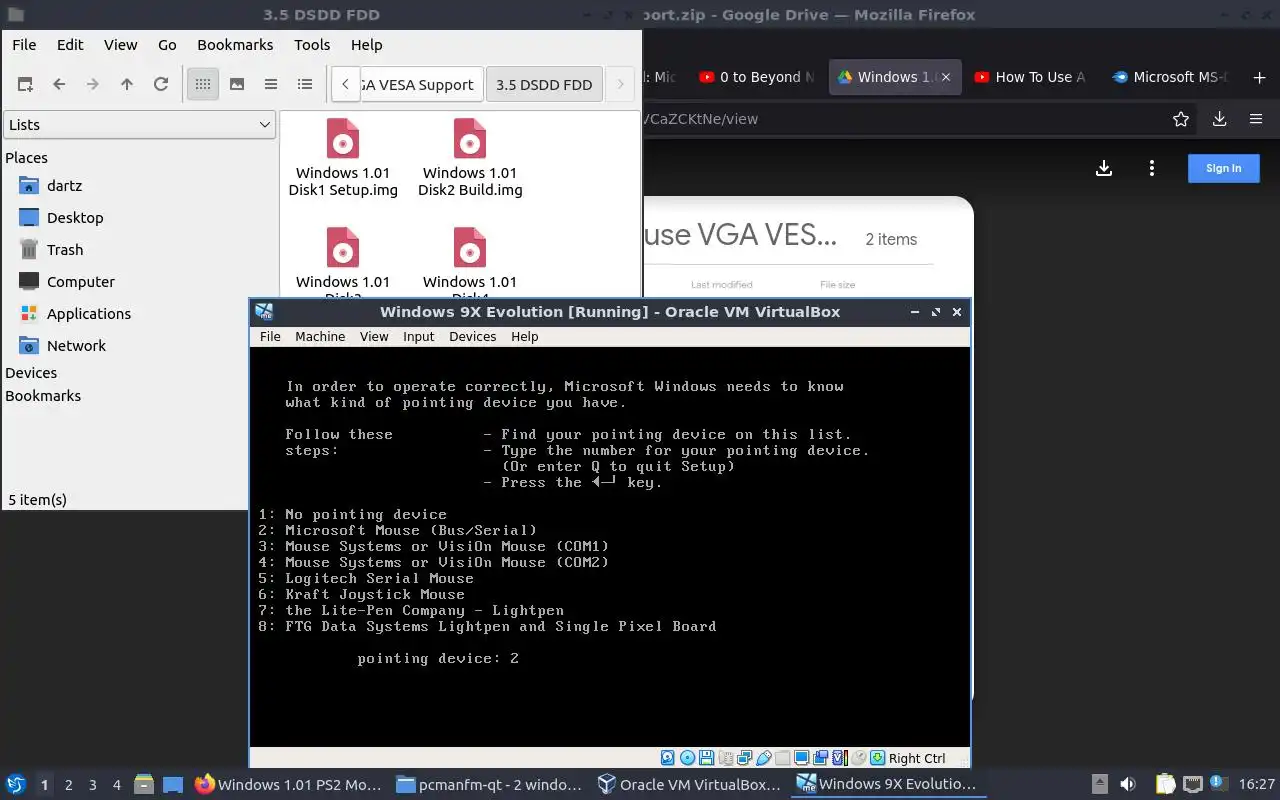Click VirtualBox network adapter indicator
Image resolution: width=1280 pixels, height=800 pixels.
click(744, 758)
